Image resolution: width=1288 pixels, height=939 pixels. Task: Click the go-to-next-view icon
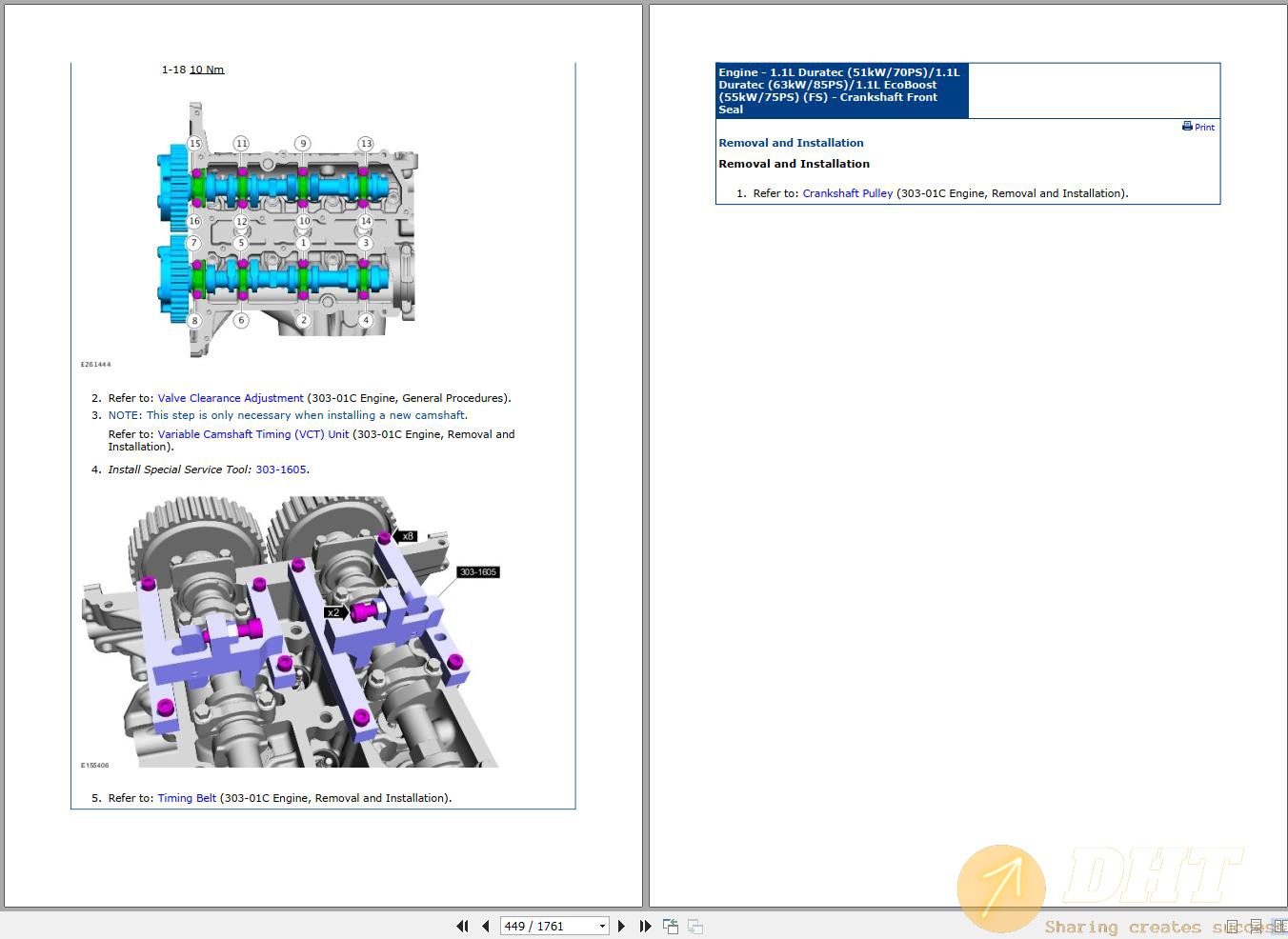[x=695, y=926]
